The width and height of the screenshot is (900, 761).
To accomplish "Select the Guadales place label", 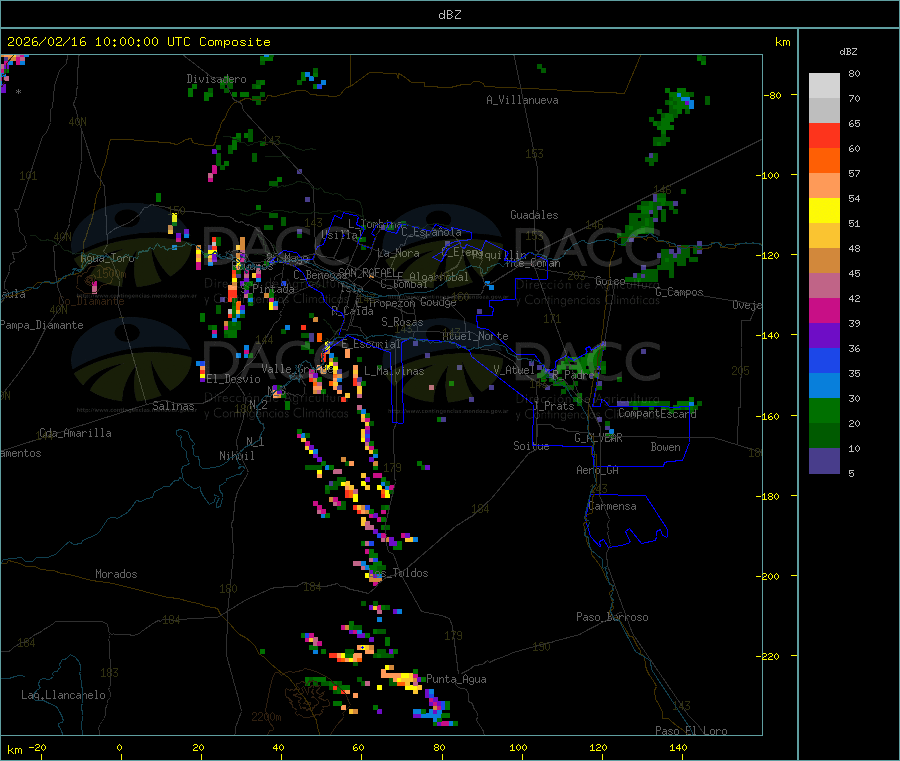I will point(534,215).
